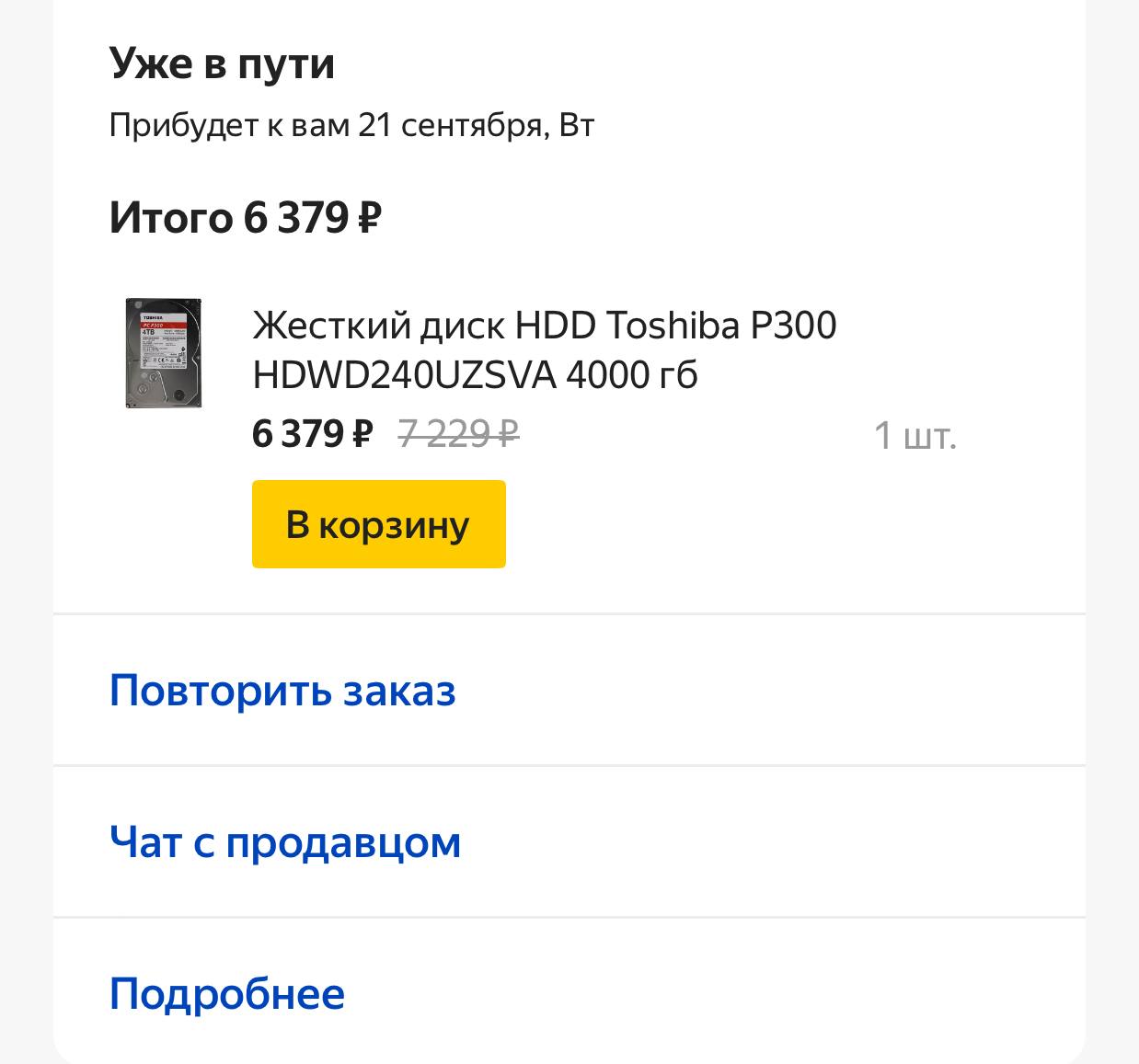Click the current price 6 379 ₽
The height and width of the screenshot is (1064, 1139).
click(313, 433)
